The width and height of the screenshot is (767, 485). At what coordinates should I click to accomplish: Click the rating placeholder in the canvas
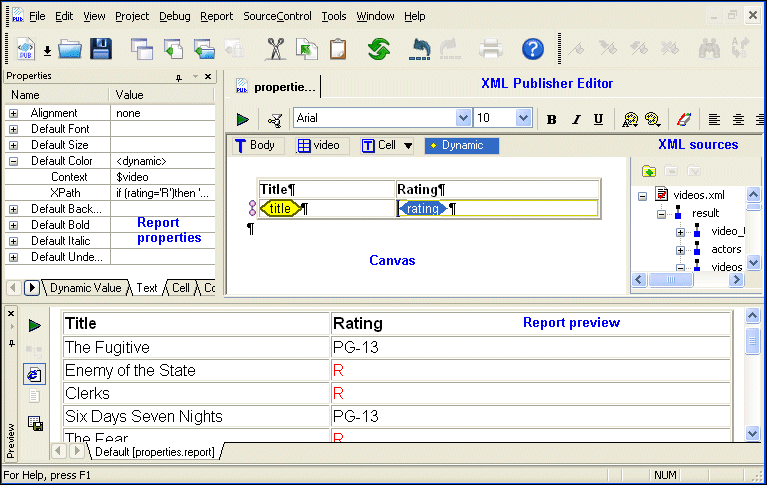pyautogui.click(x=422, y=209)
